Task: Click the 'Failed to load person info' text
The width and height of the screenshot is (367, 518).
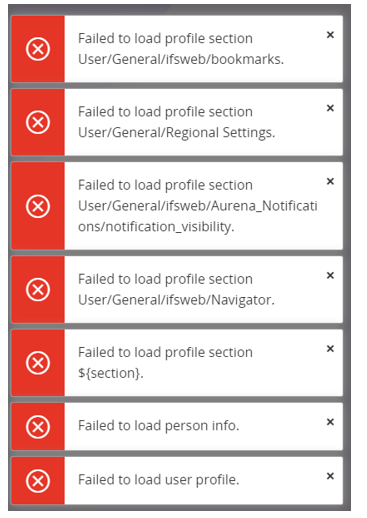Action: coord(159,425)
